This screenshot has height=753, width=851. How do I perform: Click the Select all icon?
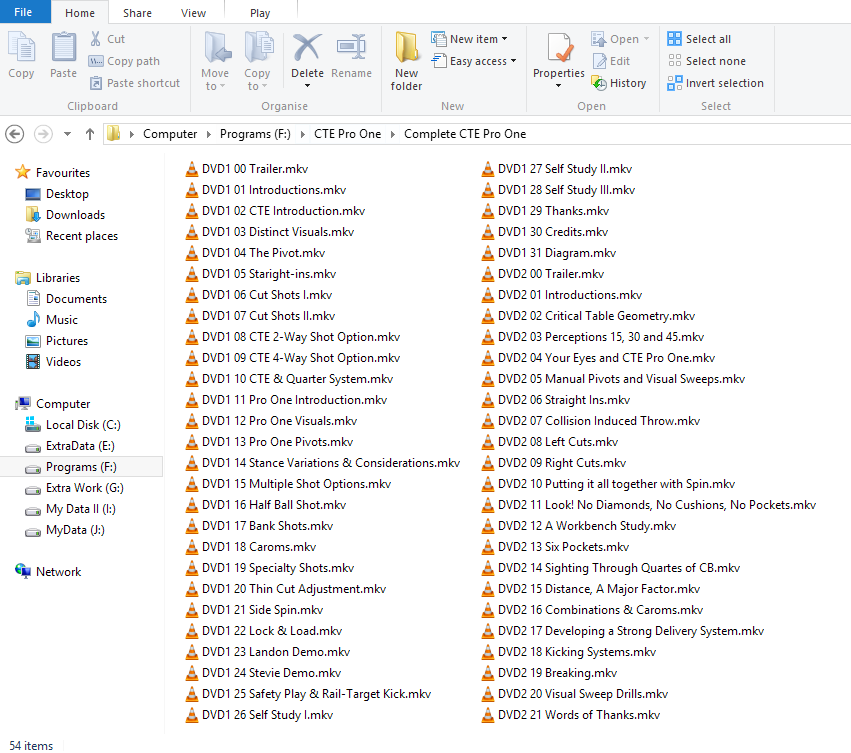(699, 39)
